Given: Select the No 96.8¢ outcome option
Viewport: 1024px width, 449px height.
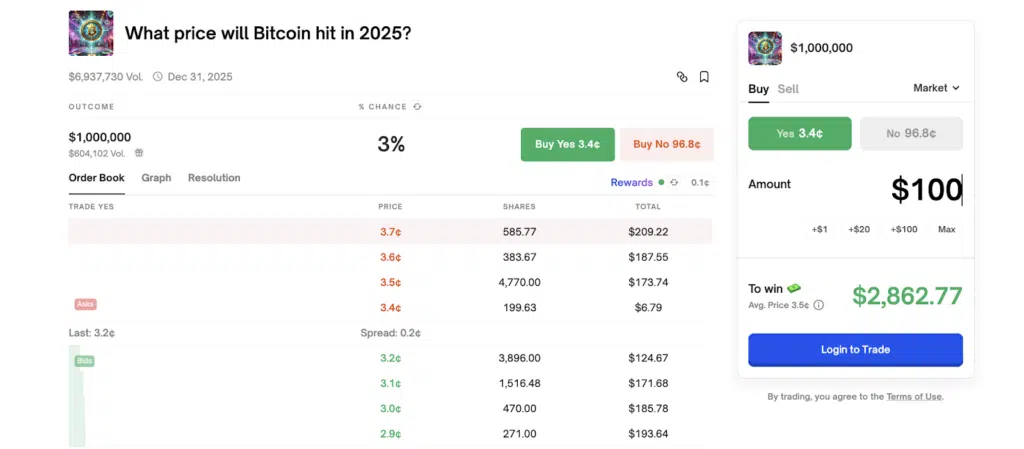Looking at the screenshot, I should click(x=911, y=133).
